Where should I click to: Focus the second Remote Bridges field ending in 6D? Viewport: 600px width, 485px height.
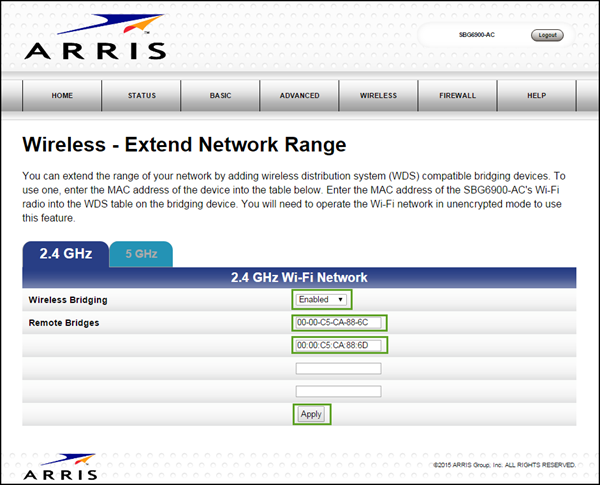(339, 345)
